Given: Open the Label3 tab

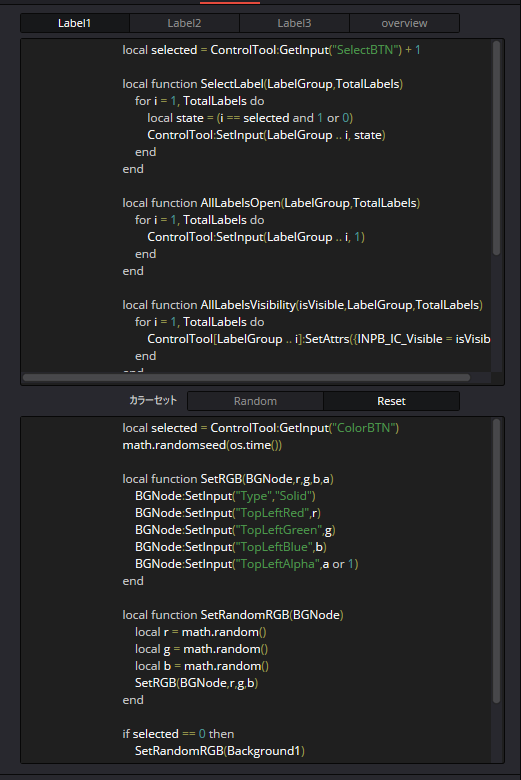Looking at the screenshot, I should (x=294, y=23).
